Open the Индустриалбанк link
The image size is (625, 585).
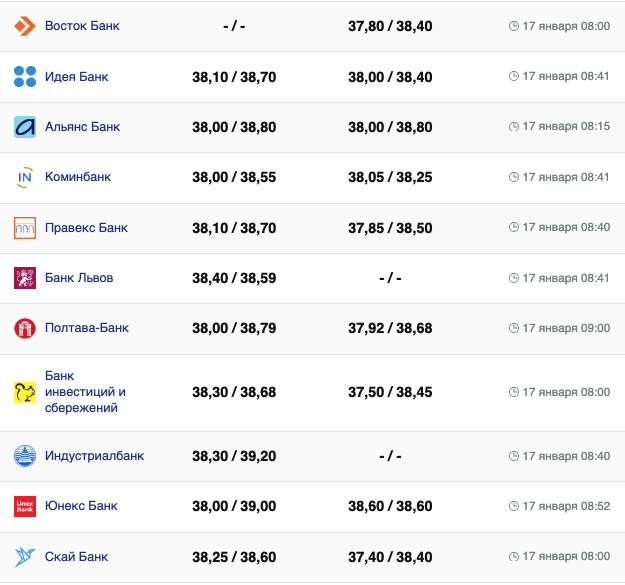click(x=94, y=456)
